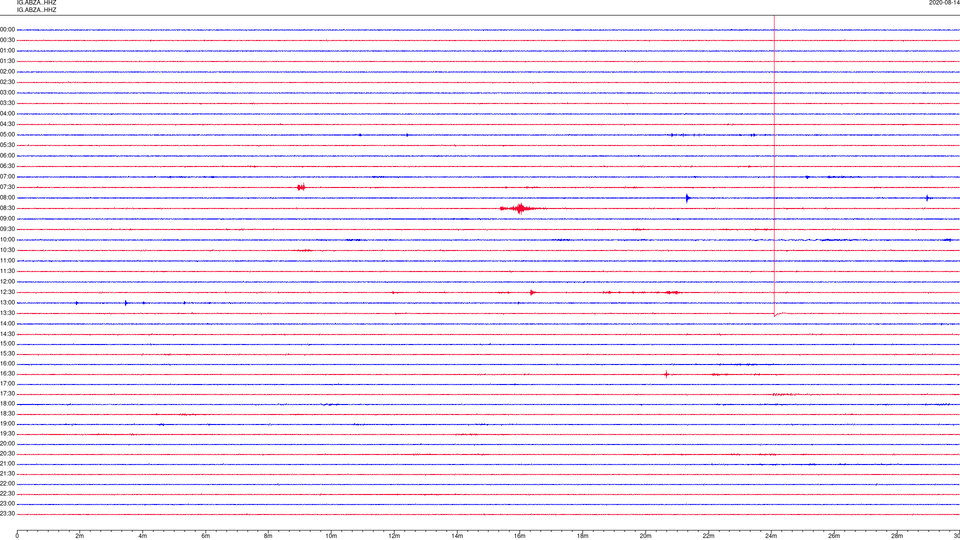Click the 17:30 row label
The image size is (960, 540).
[7, 394]
